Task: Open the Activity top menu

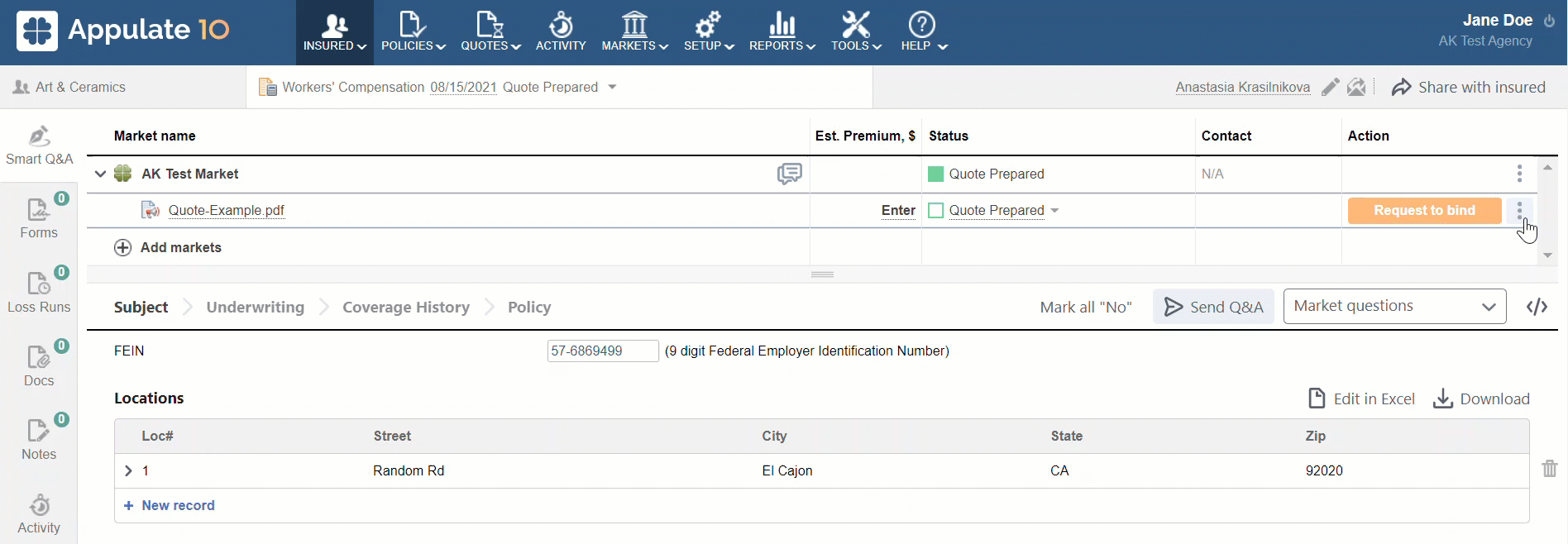Action: [x=561, y=32]
